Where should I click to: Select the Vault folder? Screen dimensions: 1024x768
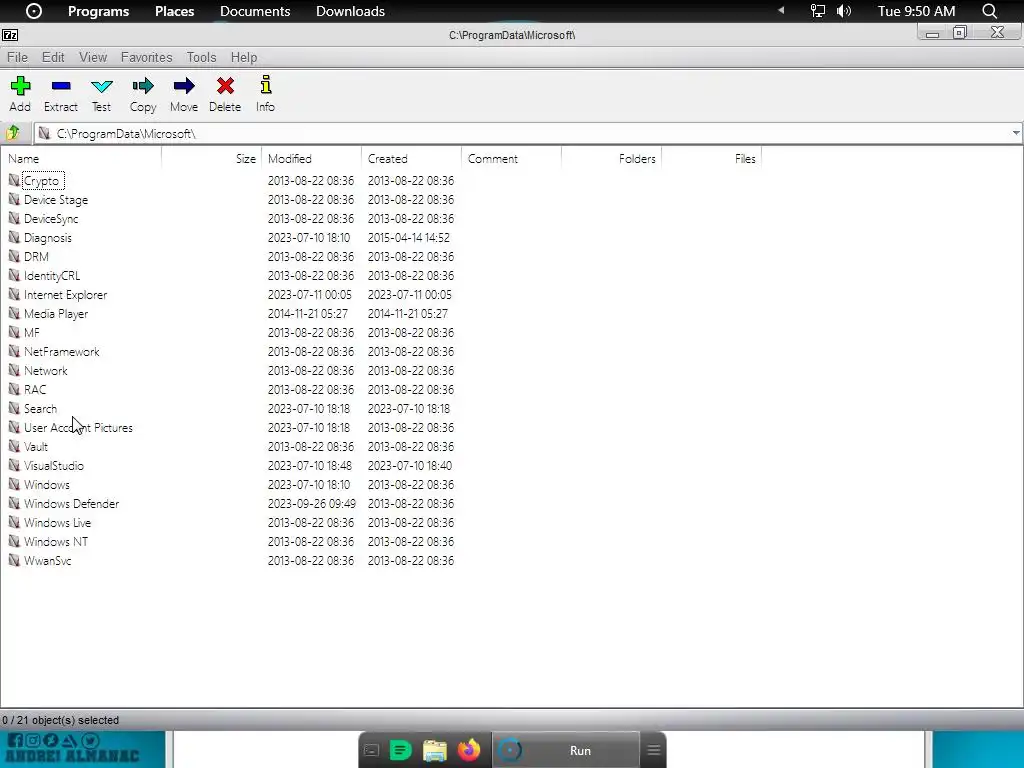(x=36, y=447)
